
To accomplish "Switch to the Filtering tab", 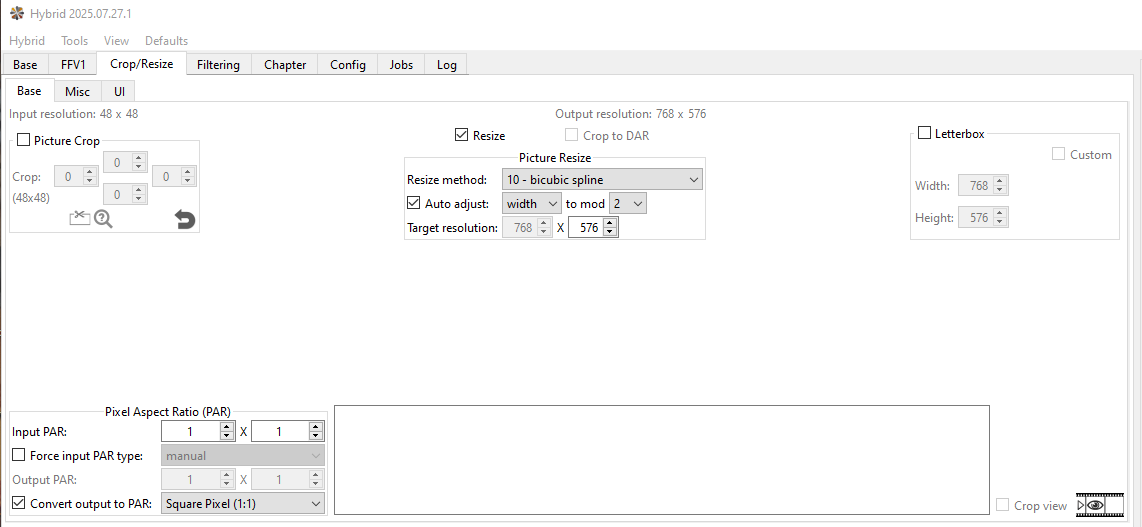I will [x=218, y=65].
